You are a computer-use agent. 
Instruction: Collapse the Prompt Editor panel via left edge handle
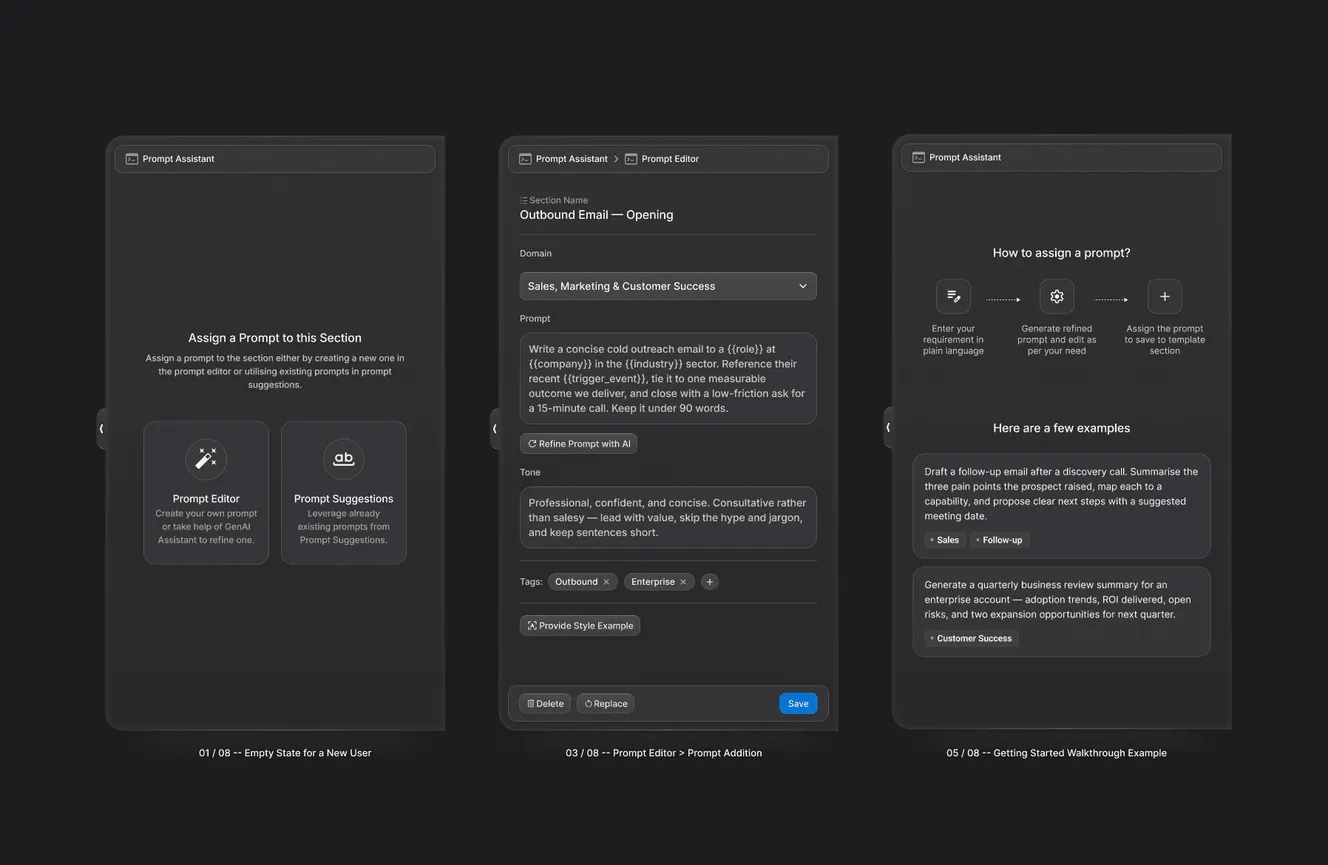point(494,428)
